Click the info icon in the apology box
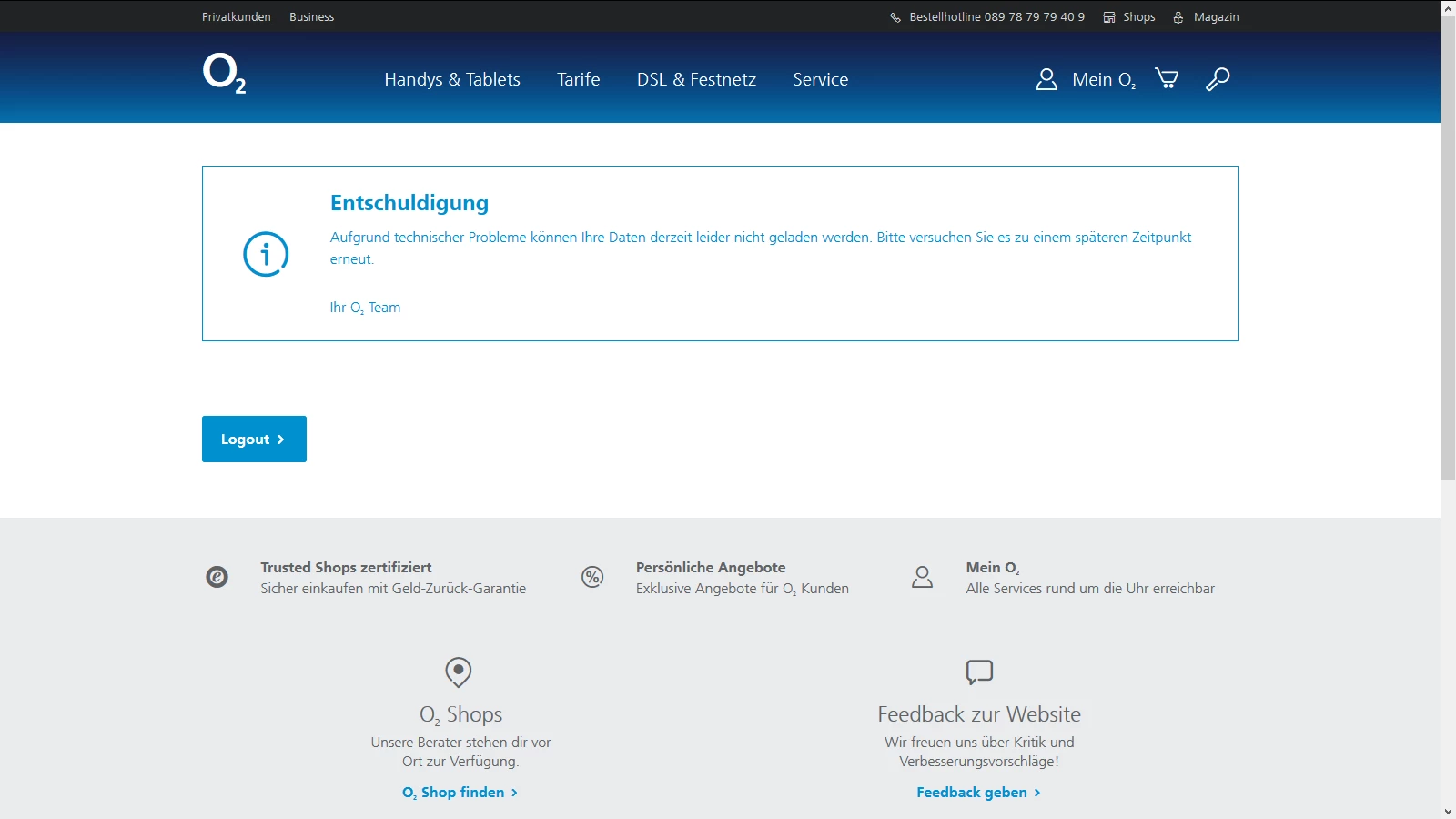Viewport: 1456px width, 819px height. pos(266,254)
